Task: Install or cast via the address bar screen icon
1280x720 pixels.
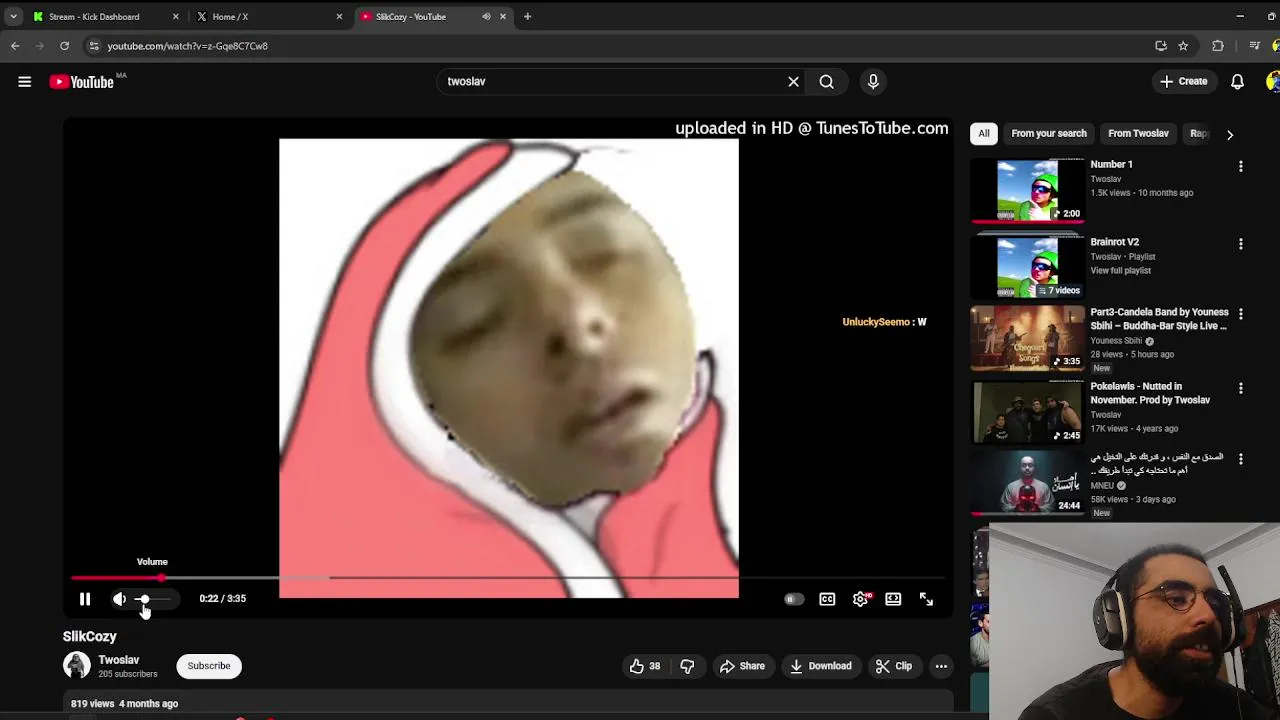Action: click(1161, 46)
